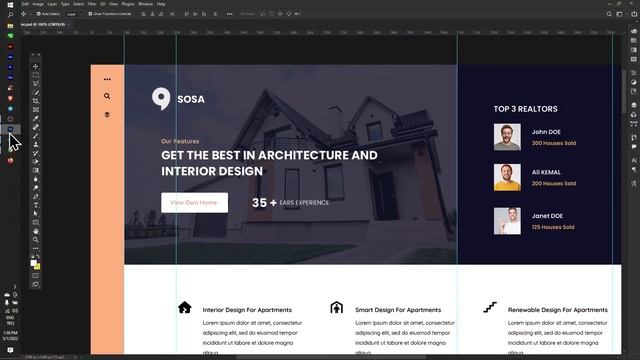
Task: Toggle the Auto-Select checkbox
Action: tap(38, 14)
